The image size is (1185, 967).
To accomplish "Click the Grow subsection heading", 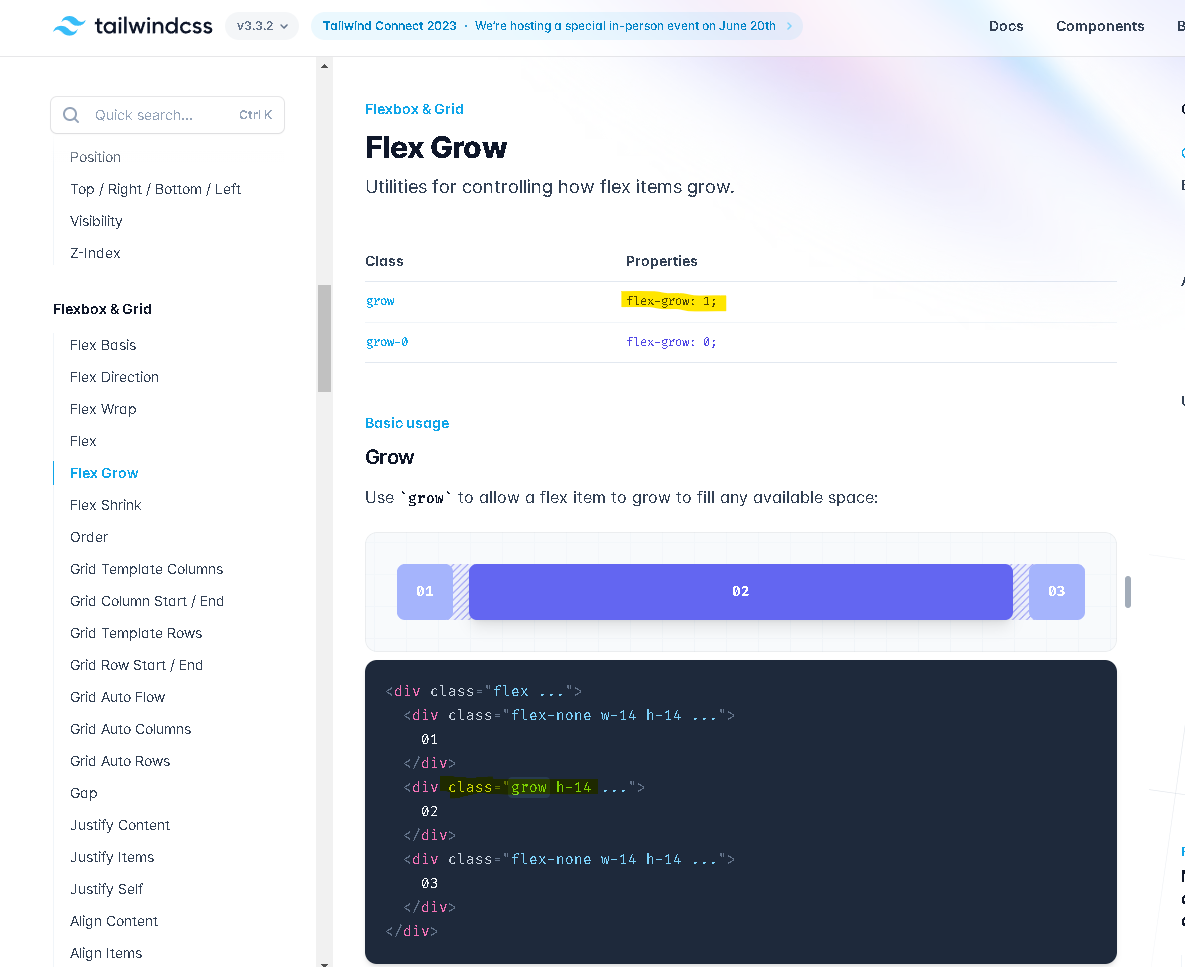I will click(389, 457).
